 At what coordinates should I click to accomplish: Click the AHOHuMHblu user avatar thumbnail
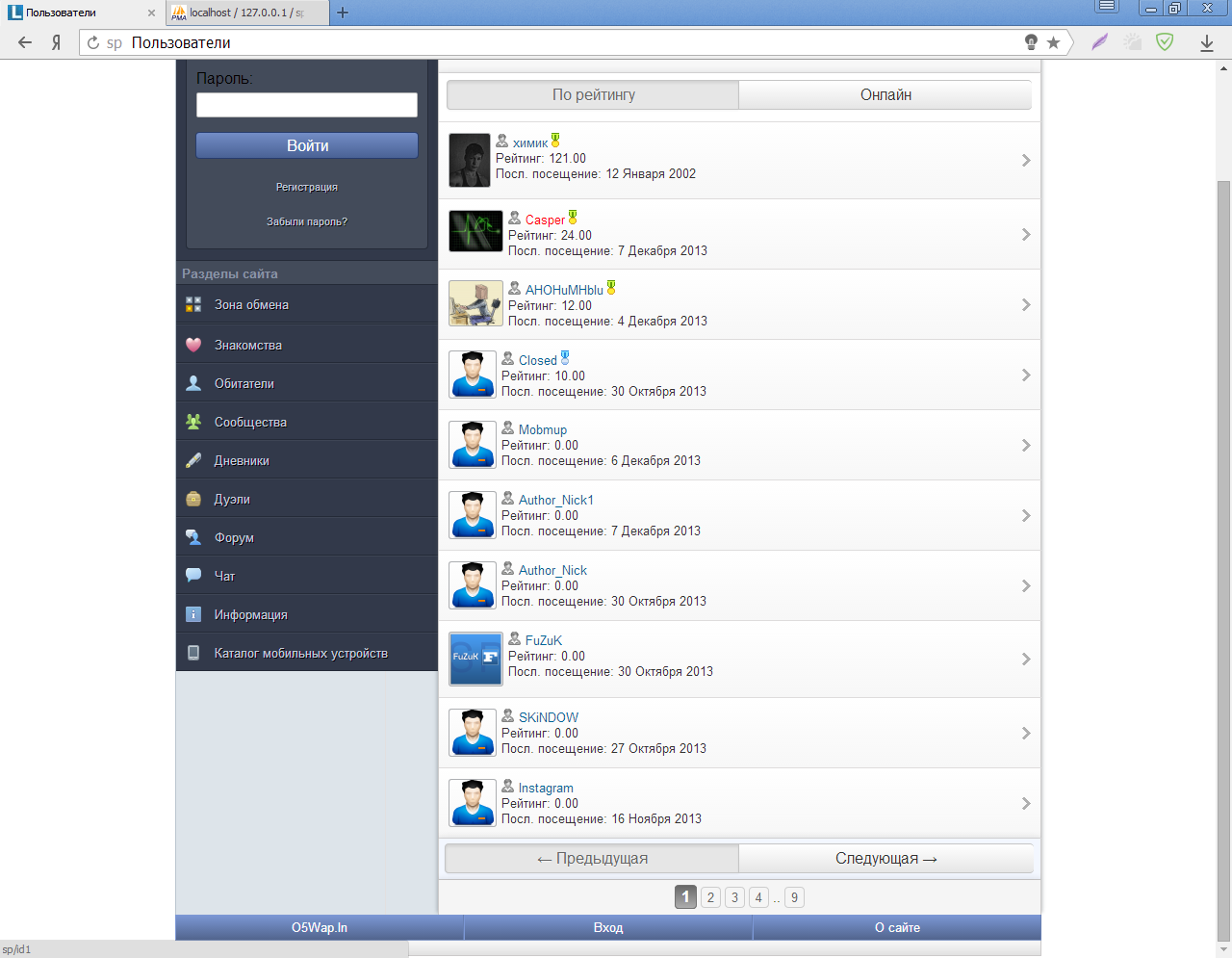[475, 303]
